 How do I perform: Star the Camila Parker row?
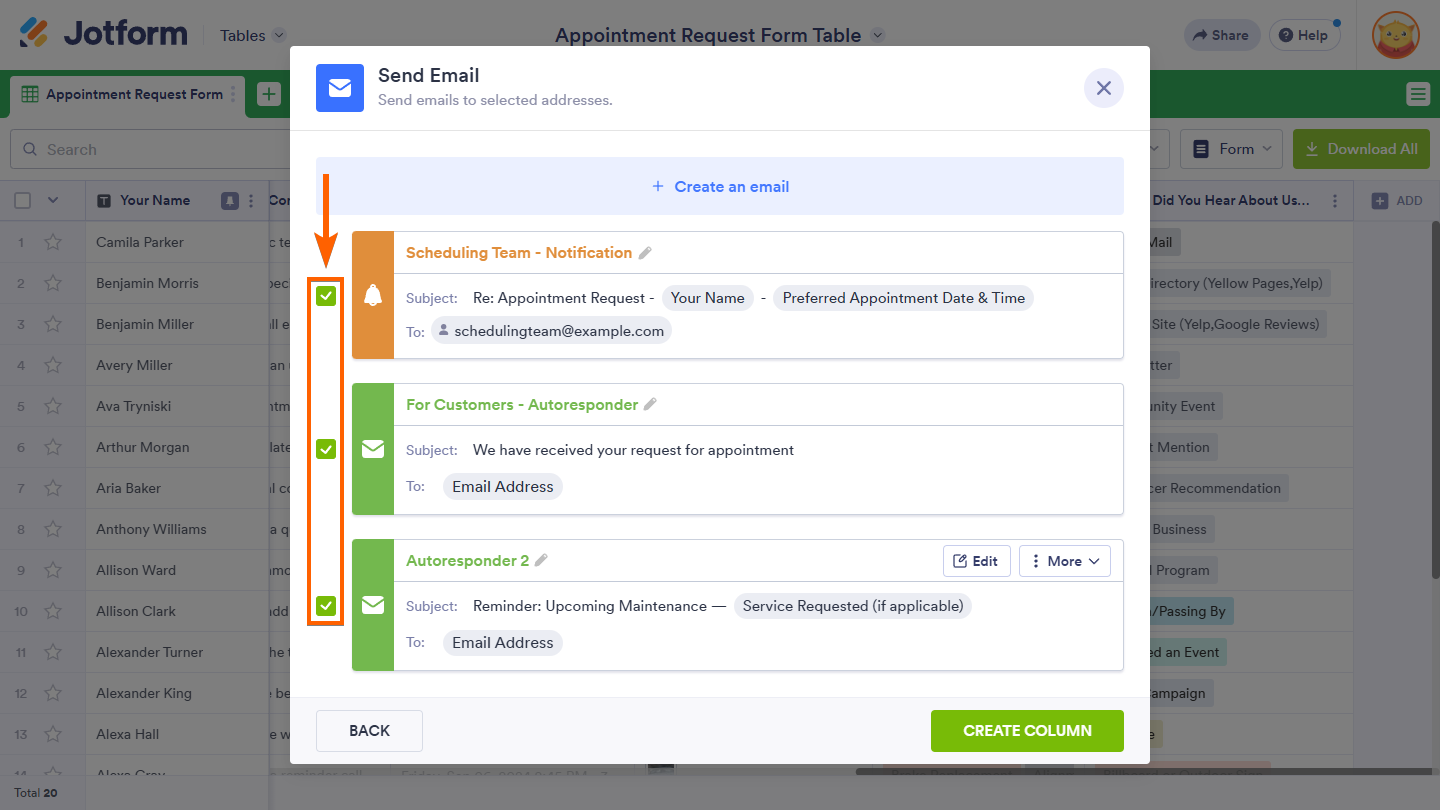[x=53, y=242]
